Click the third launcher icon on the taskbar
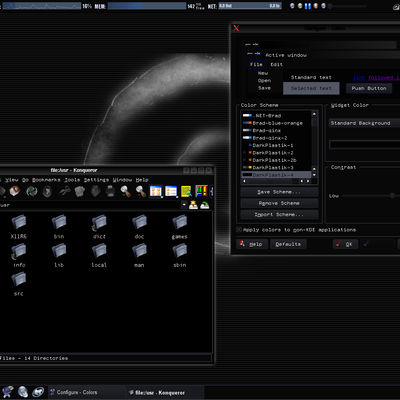 point(38,392)
